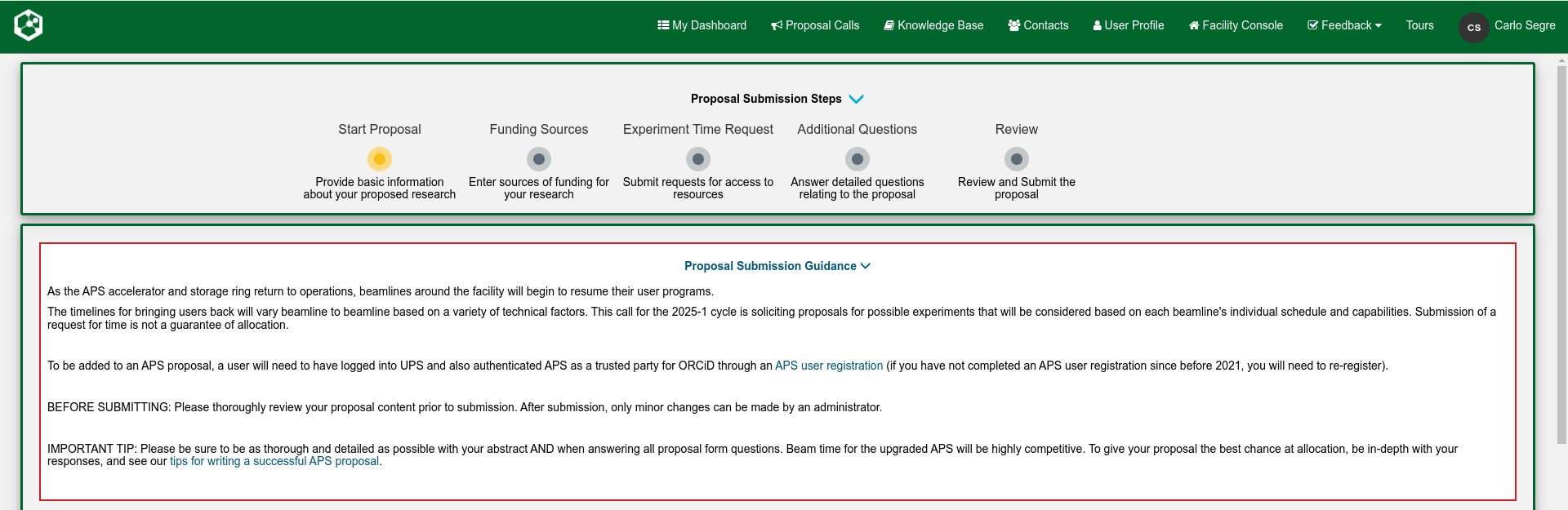Image resolution: width=1568 pixels, height=510 pixels.
Task: Click the CS user avatar circle
Action: pyautogui.click(x=1473, y=27)
